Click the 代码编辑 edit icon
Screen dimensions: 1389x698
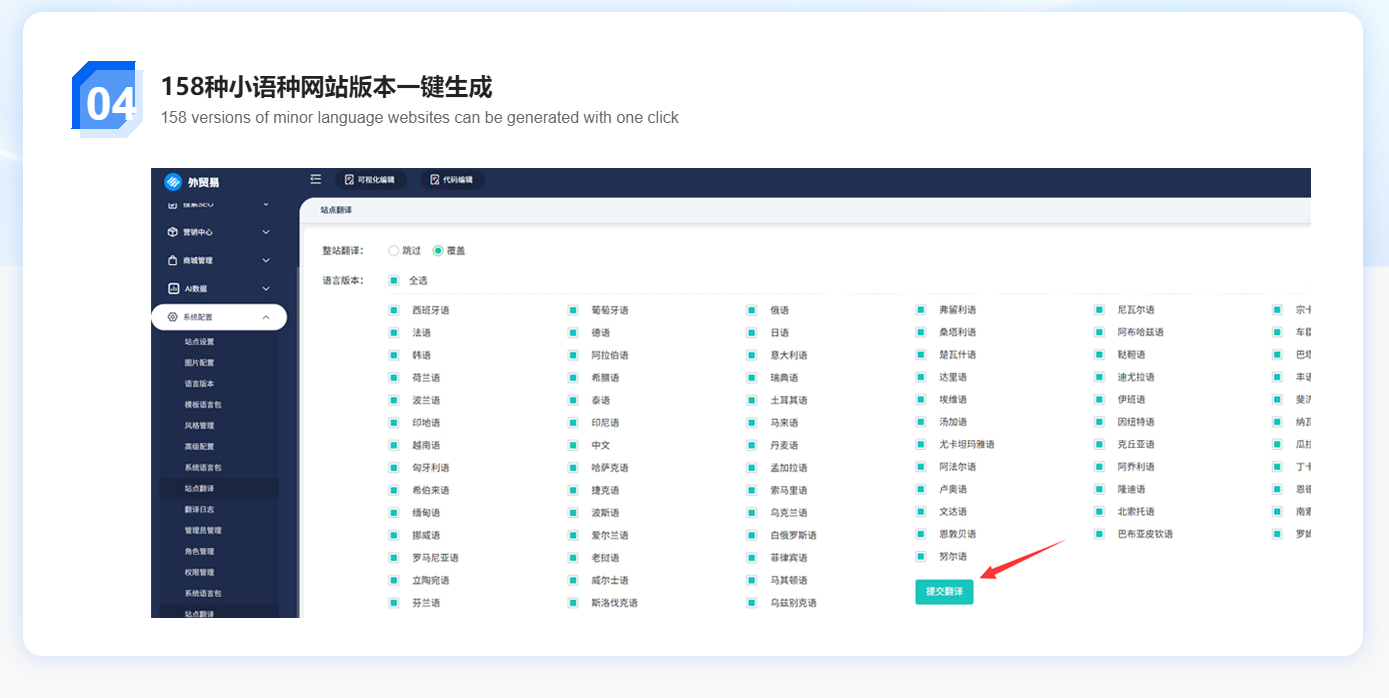[435, 180]
